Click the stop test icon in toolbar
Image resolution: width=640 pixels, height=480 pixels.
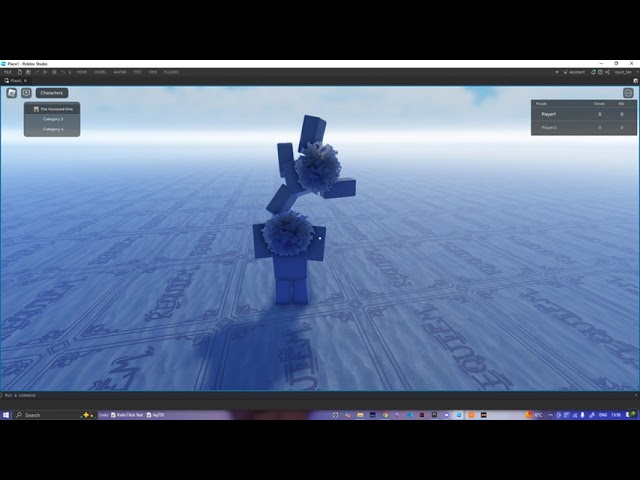click(x=54, y=72)
